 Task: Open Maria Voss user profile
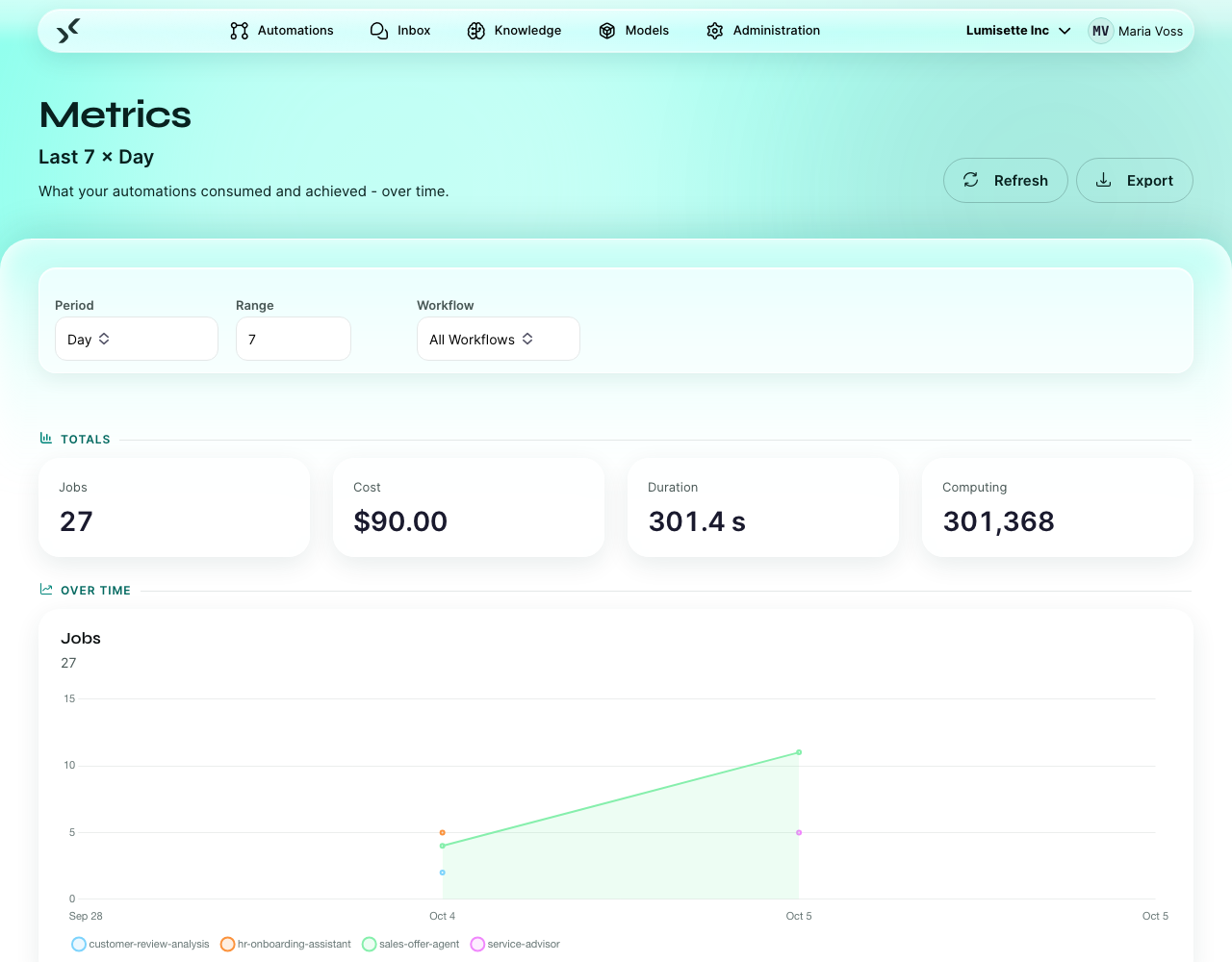tap(1136, 31)
